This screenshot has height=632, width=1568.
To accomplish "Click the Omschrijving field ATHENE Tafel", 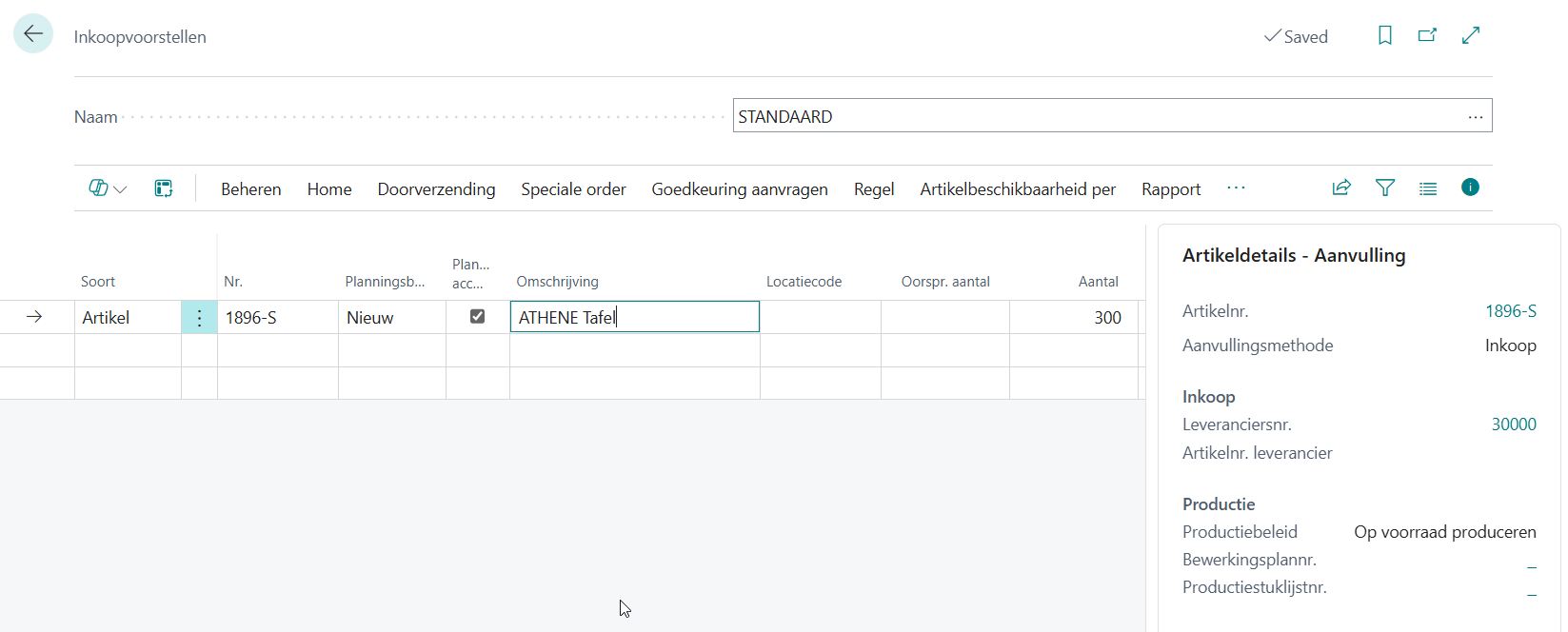I will tap(635, 317).
